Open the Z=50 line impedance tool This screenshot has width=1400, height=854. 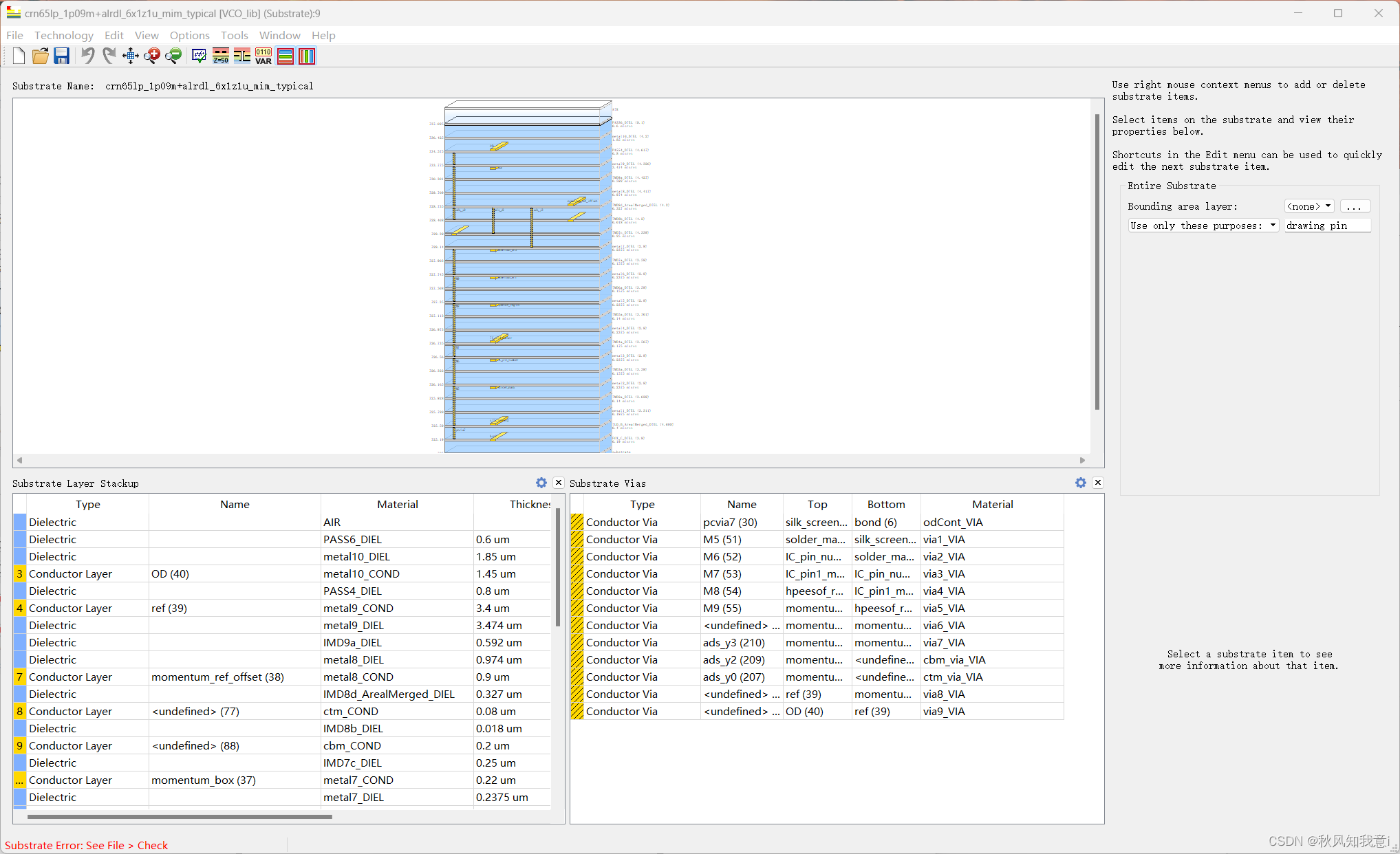(221, 56)
